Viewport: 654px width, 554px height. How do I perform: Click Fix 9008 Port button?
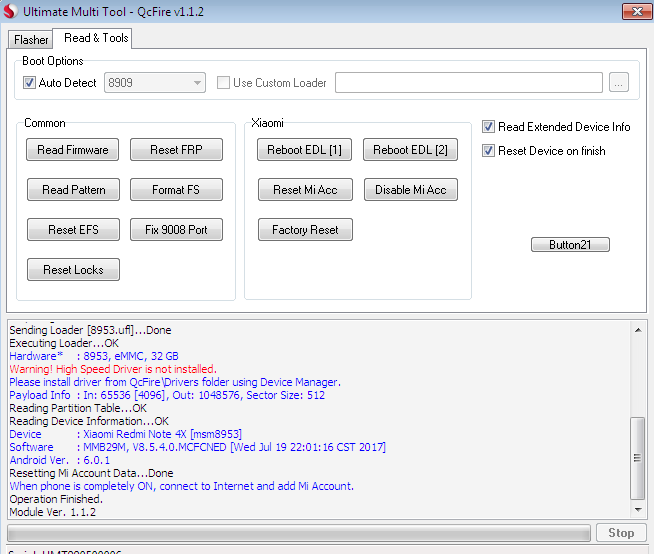tap(176, 230)
